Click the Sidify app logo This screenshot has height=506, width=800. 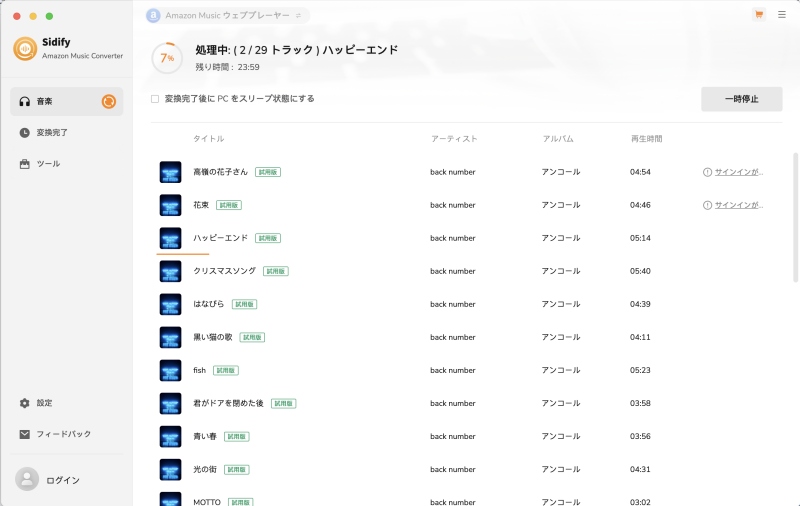point(25,48)
